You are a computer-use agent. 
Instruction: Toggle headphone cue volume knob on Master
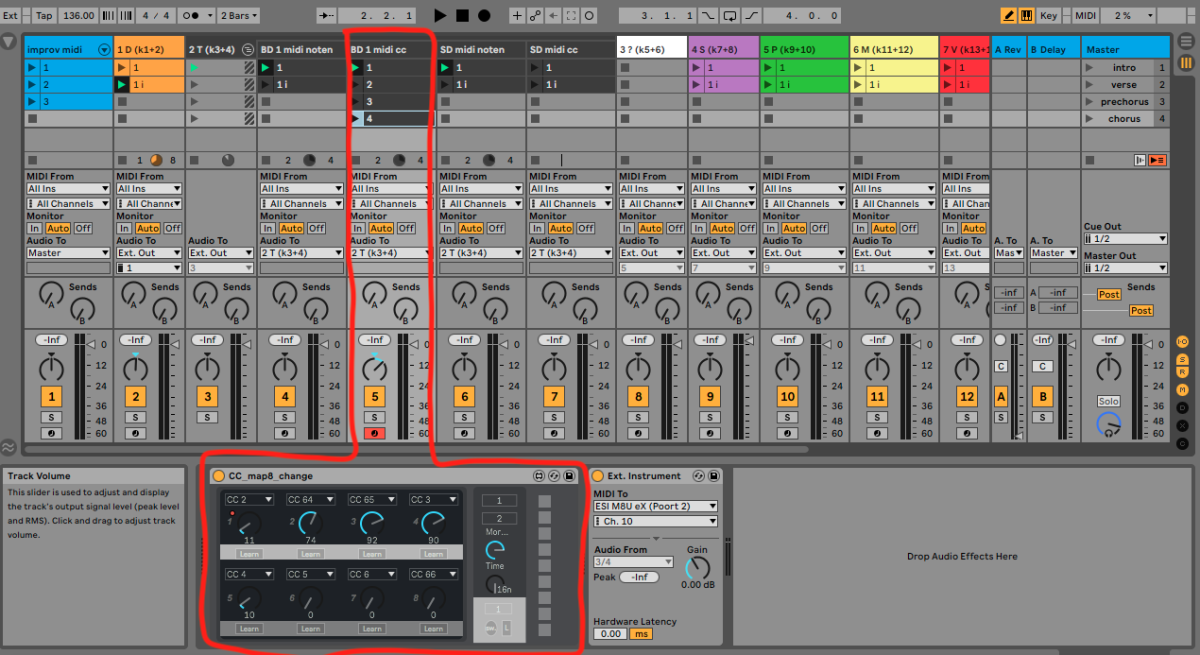[1108, 425]
